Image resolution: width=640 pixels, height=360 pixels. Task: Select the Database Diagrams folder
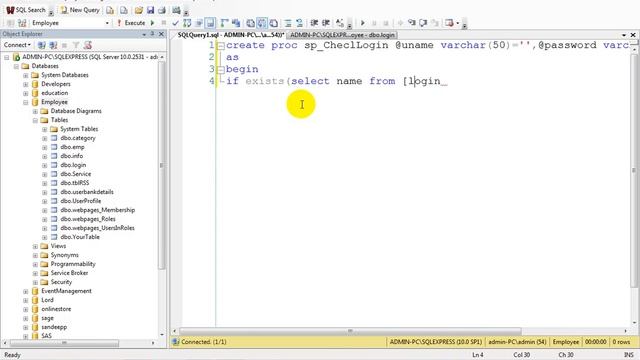[x=76, y=111]
